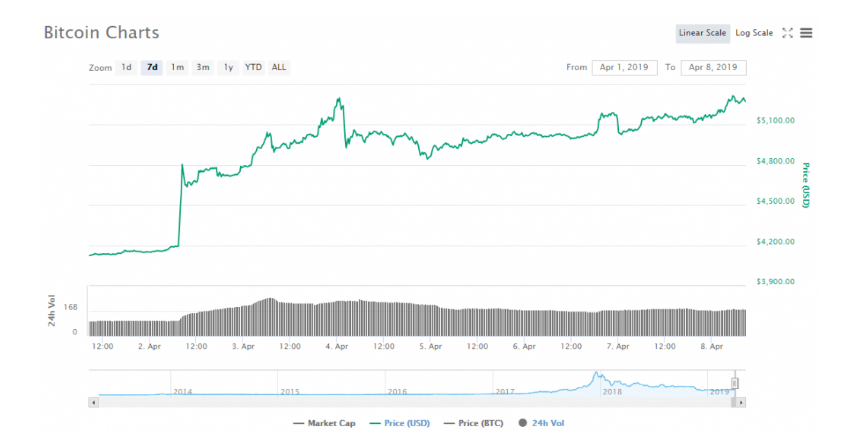868x444 pixels.
Task: Click the 2016 label in navigator
Action: coord(397,391)
